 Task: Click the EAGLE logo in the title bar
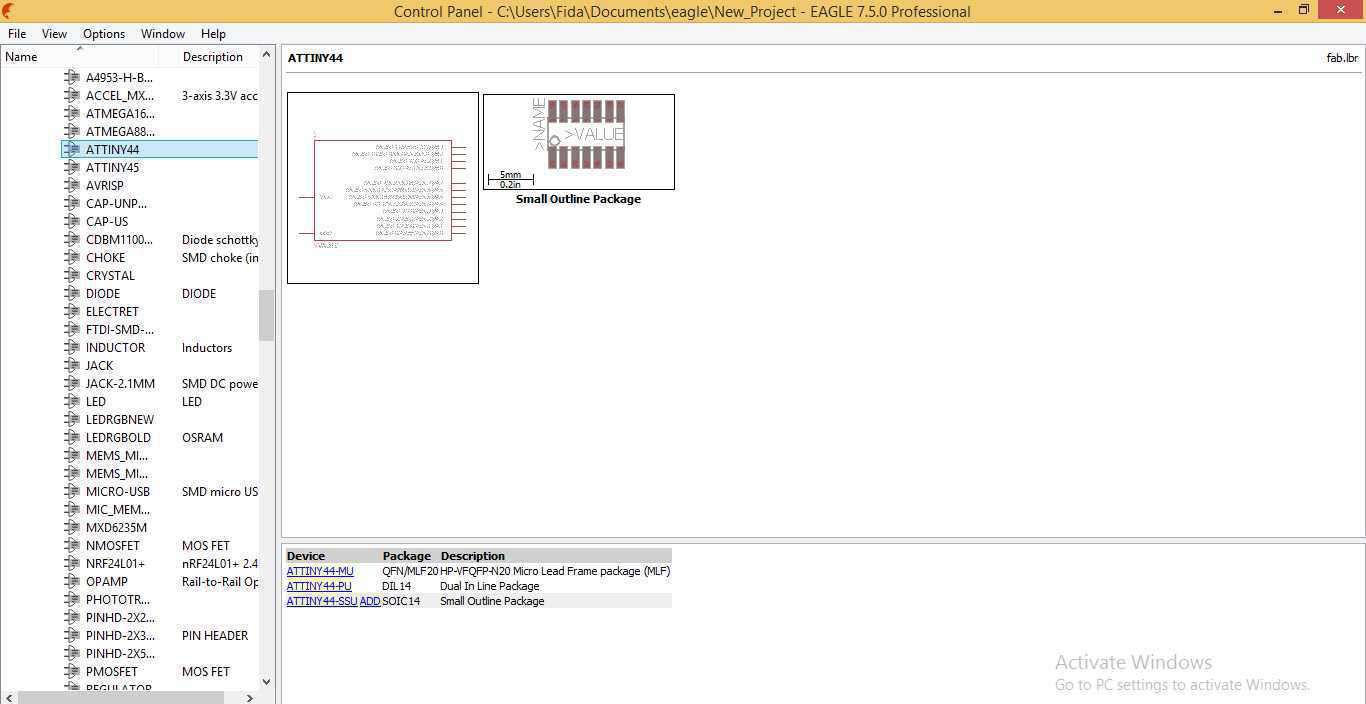[9, 11]
